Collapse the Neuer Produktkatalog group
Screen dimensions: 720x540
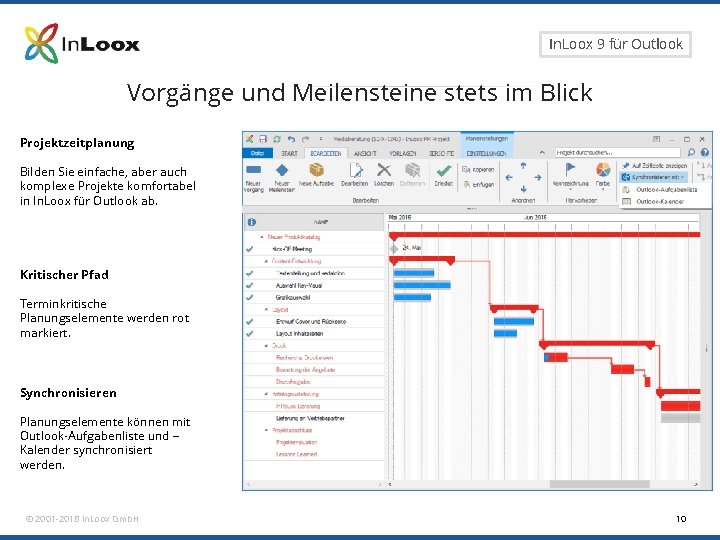(262, 237)
